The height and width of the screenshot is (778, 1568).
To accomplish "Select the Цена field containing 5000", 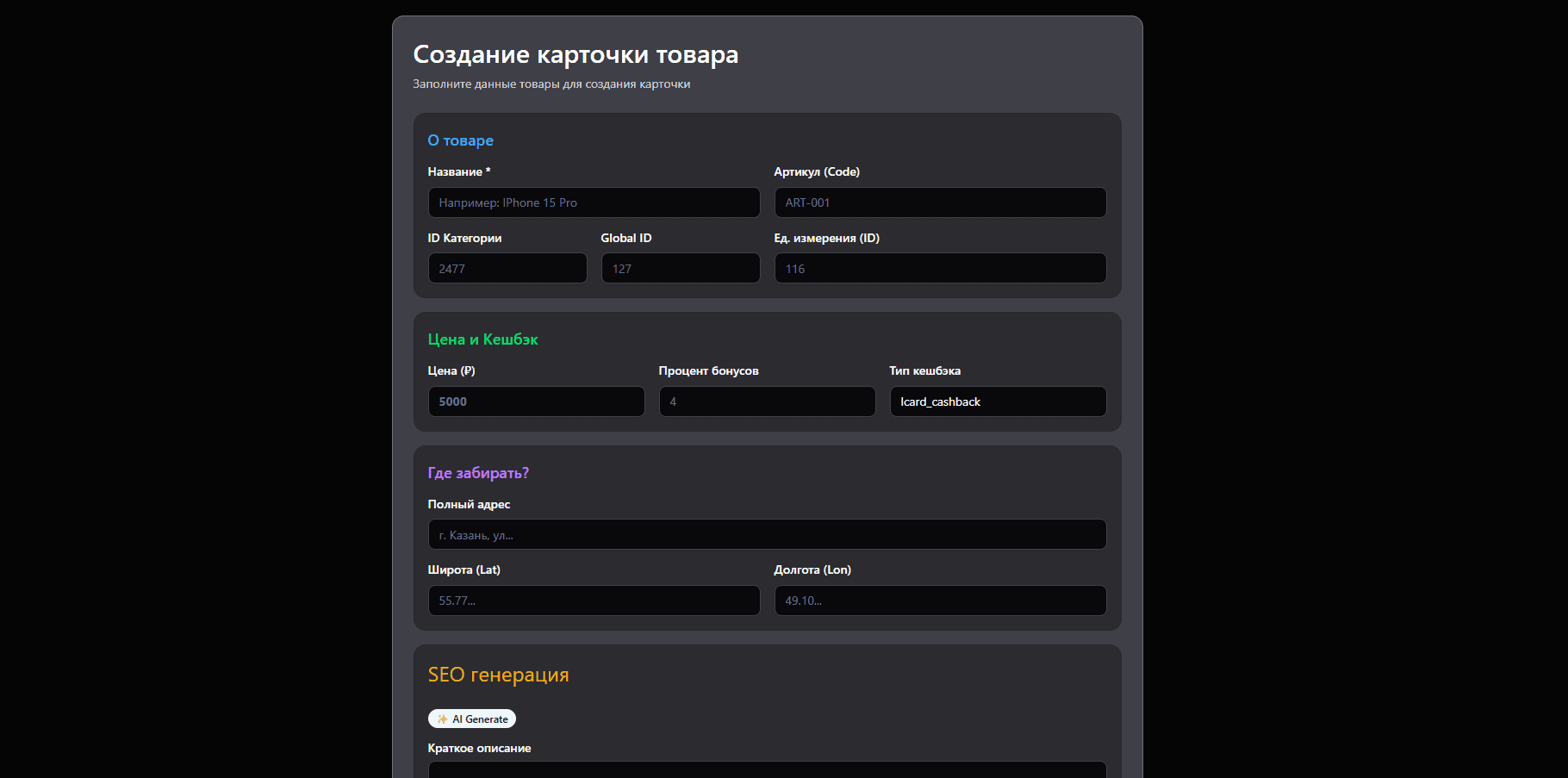I will tap(536, 401).
